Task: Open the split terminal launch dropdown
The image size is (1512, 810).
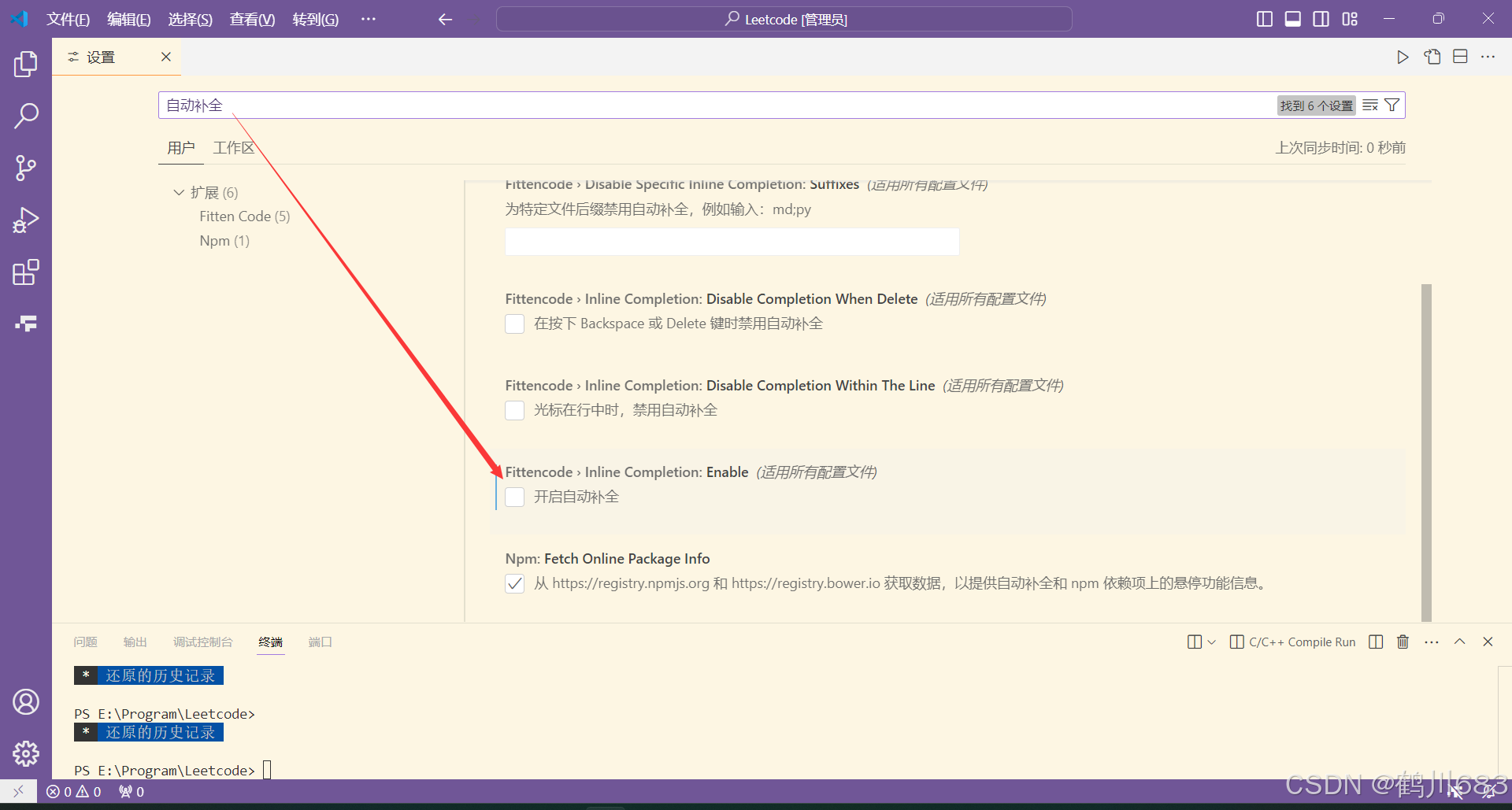Action: coord(1210,642)
